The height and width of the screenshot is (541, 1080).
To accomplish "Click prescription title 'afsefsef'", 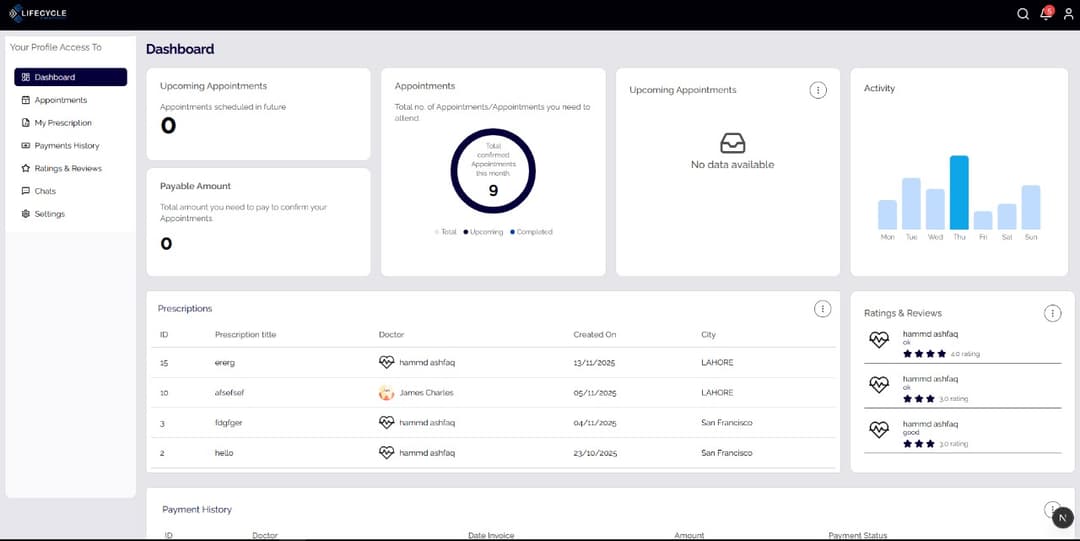I will tap(229, 393).
